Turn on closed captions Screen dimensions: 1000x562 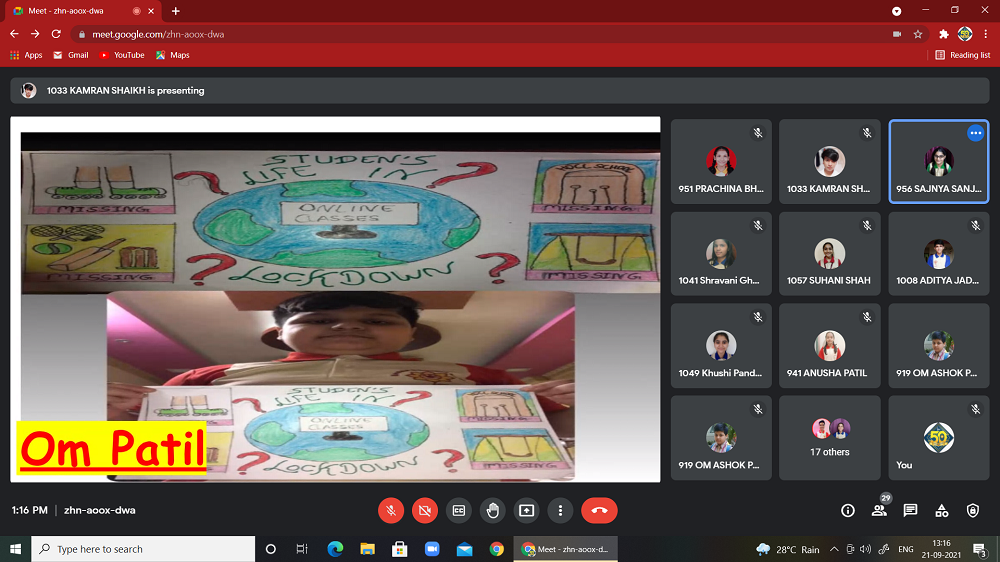(459, 510)
